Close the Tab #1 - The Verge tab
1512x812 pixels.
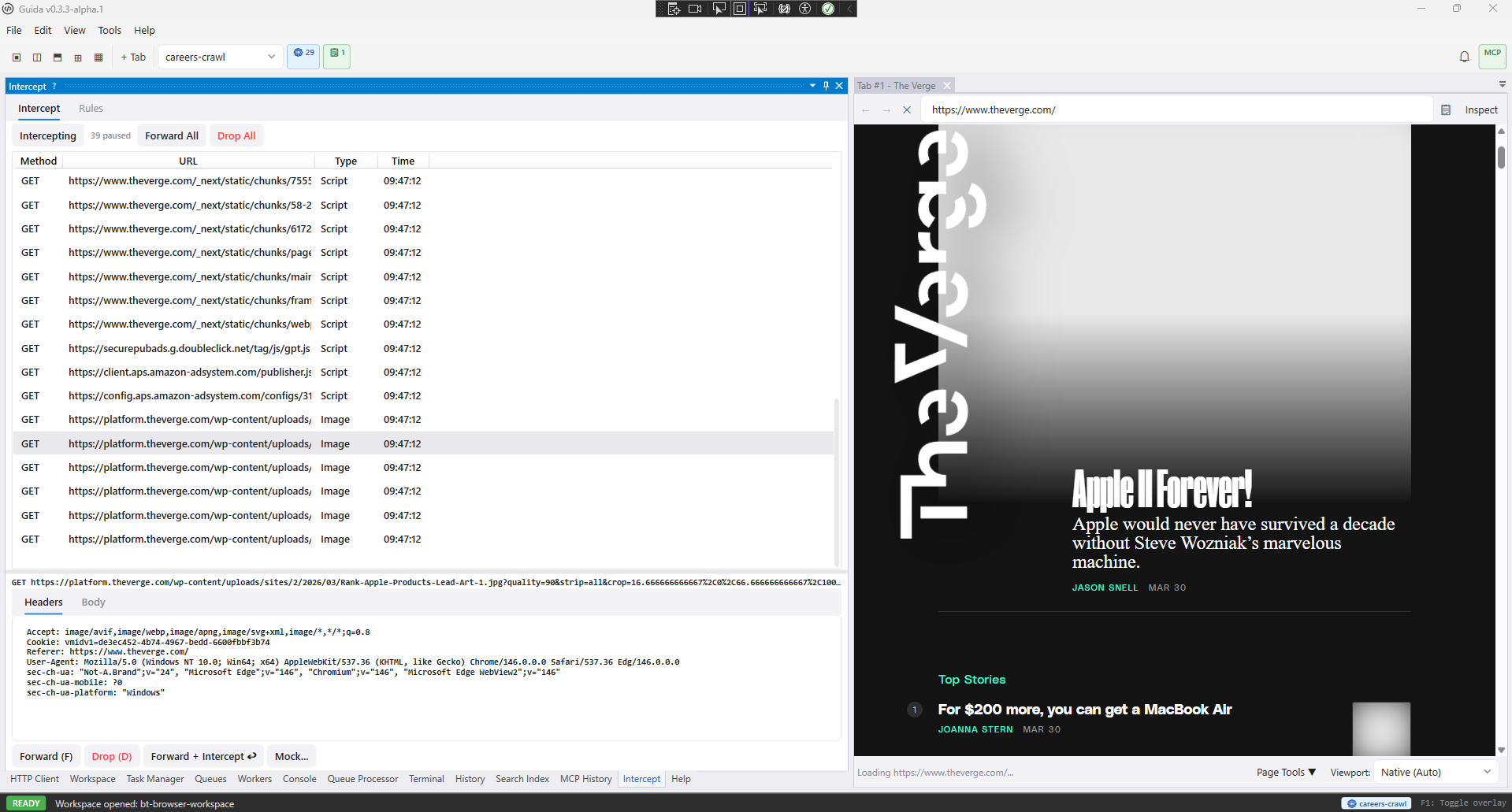click(x=947, y=85)
